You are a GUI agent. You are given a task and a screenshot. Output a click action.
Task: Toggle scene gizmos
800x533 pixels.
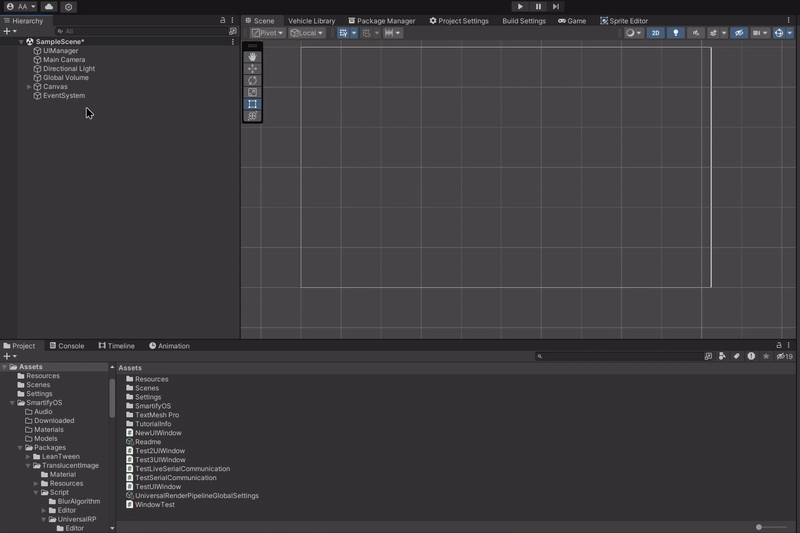point(779,33)
